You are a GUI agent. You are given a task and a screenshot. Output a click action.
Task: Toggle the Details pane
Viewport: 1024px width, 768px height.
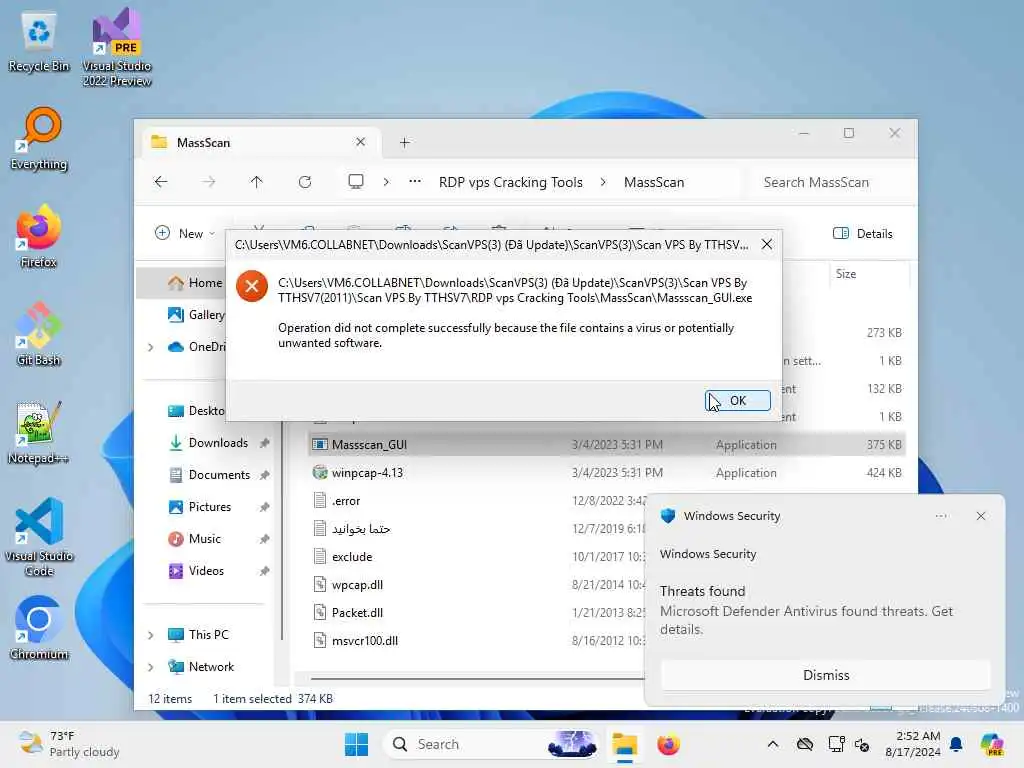click(863, 233)
